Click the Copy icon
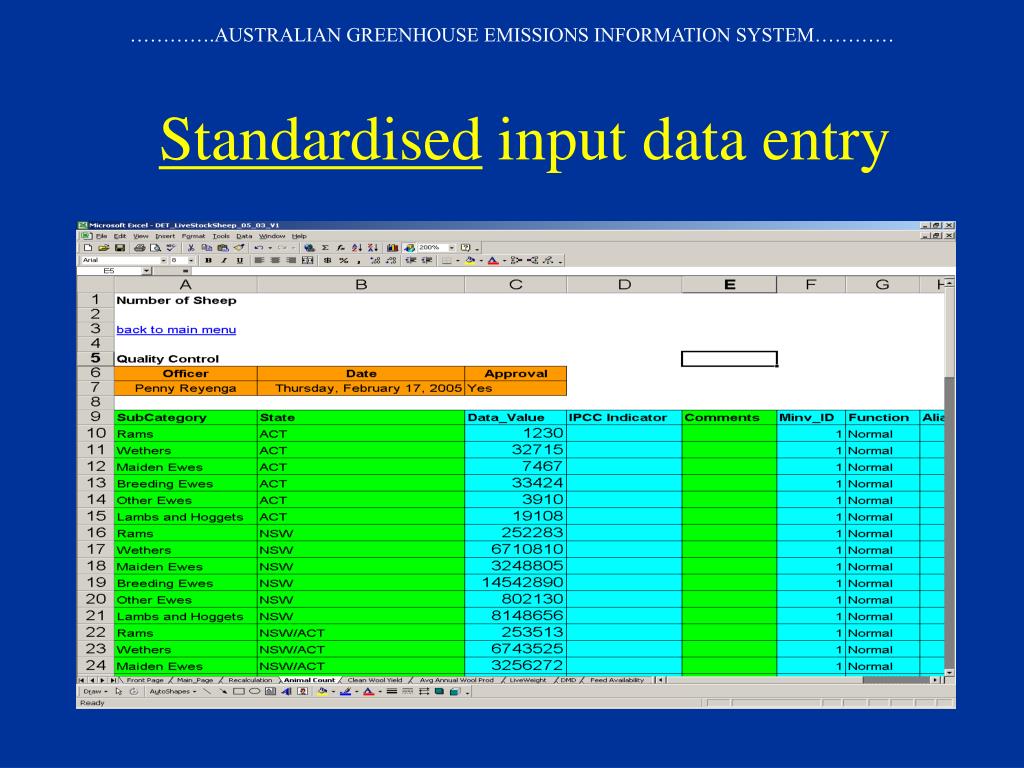The width and height of the screenshot is (1024, 768). pos(206,248)
